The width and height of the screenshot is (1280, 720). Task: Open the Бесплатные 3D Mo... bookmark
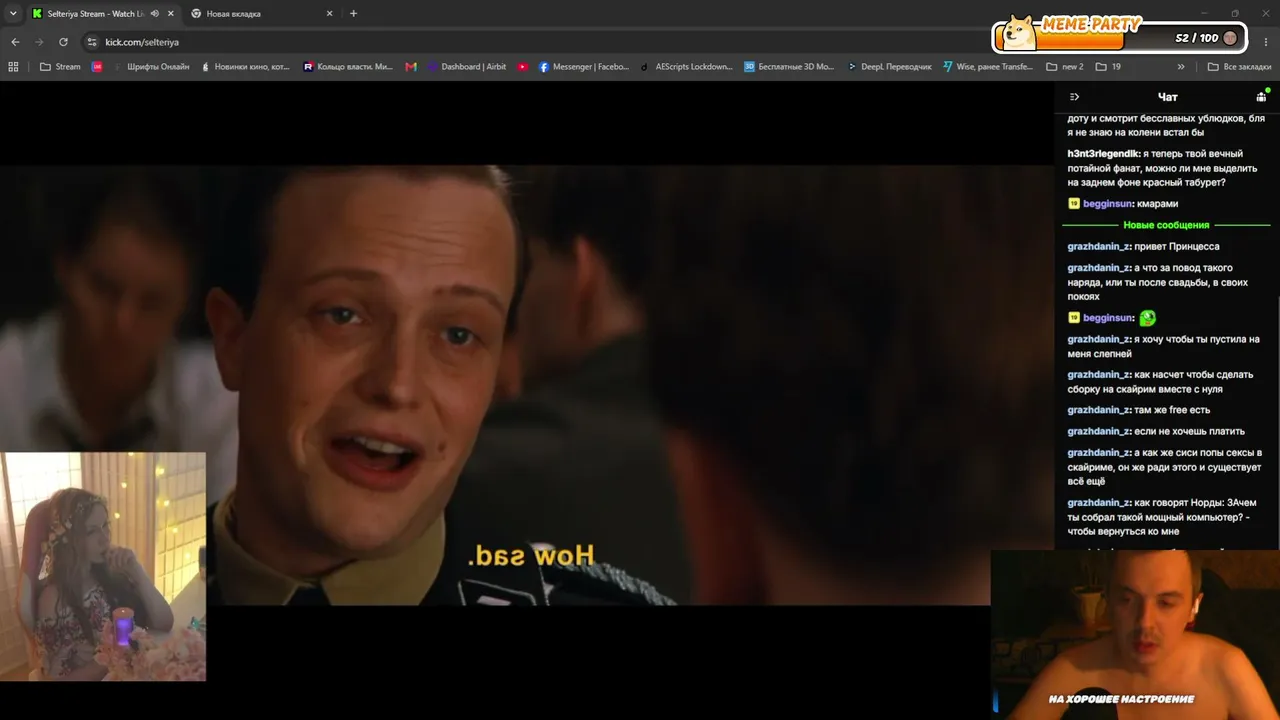coord(789,67)
